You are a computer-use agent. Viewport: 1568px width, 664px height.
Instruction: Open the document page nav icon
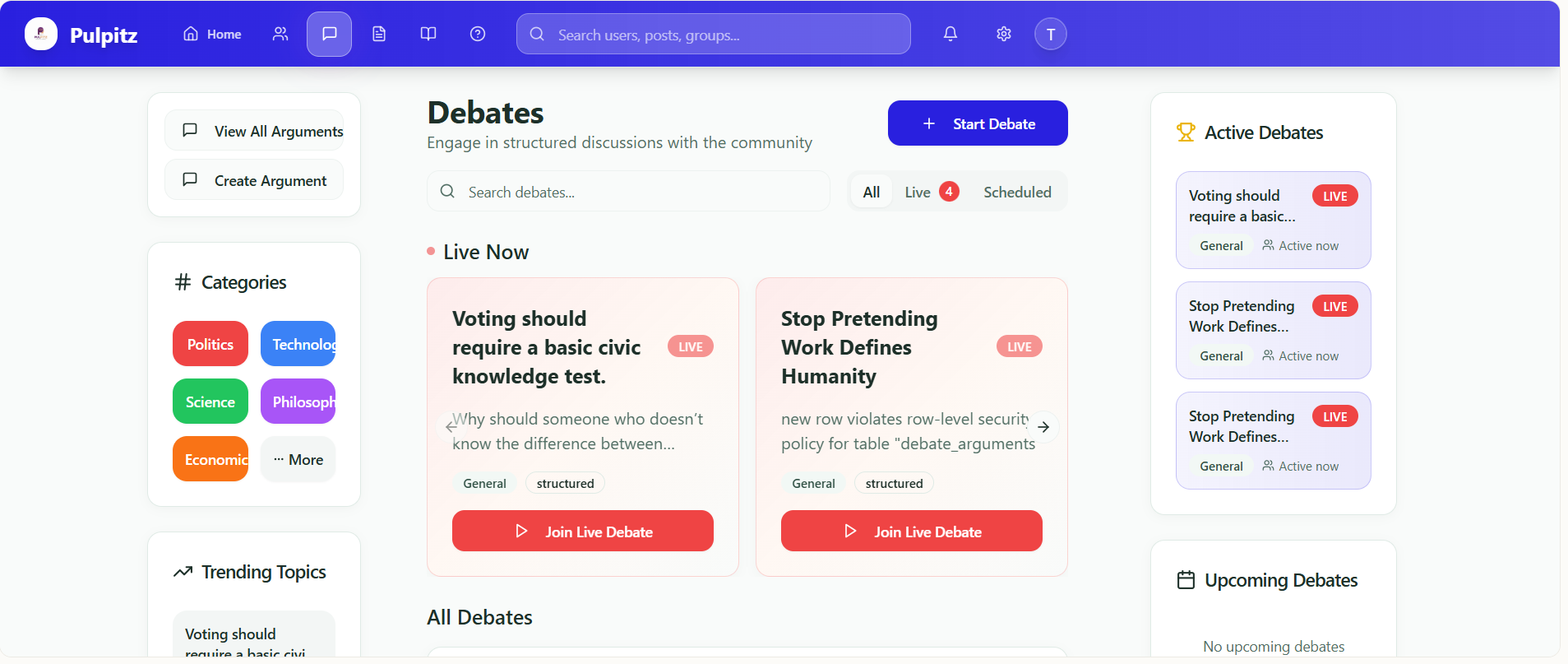click(379, 34)
